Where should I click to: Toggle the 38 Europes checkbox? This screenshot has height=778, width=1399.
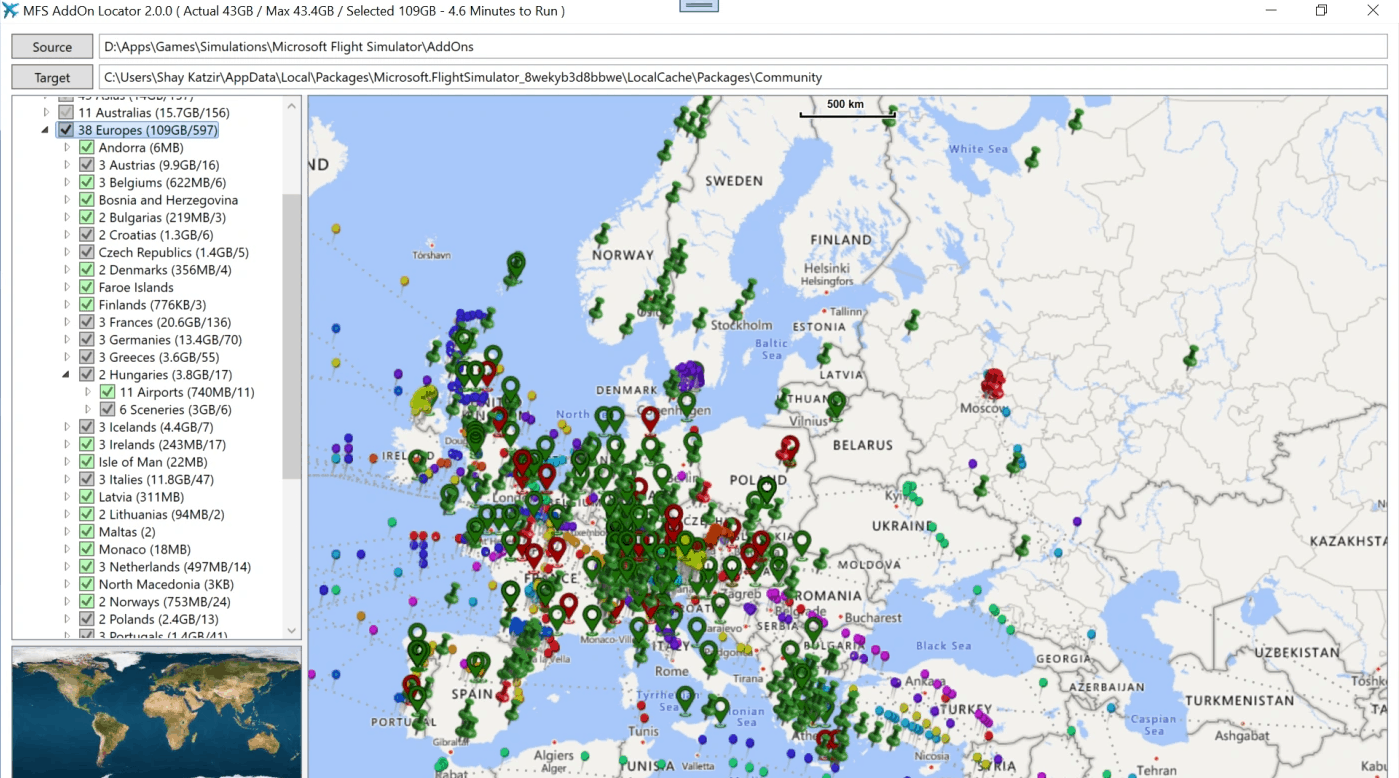(x=66, y=131)
